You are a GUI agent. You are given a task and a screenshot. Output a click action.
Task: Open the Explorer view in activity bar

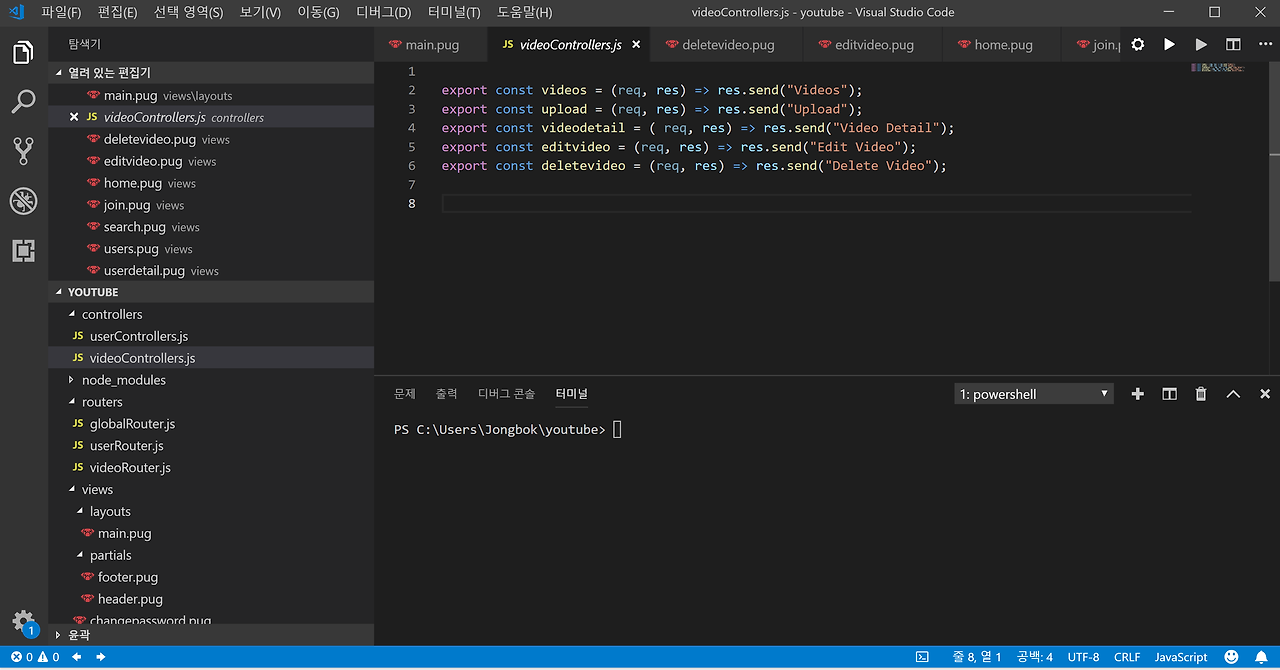(23, 52)
